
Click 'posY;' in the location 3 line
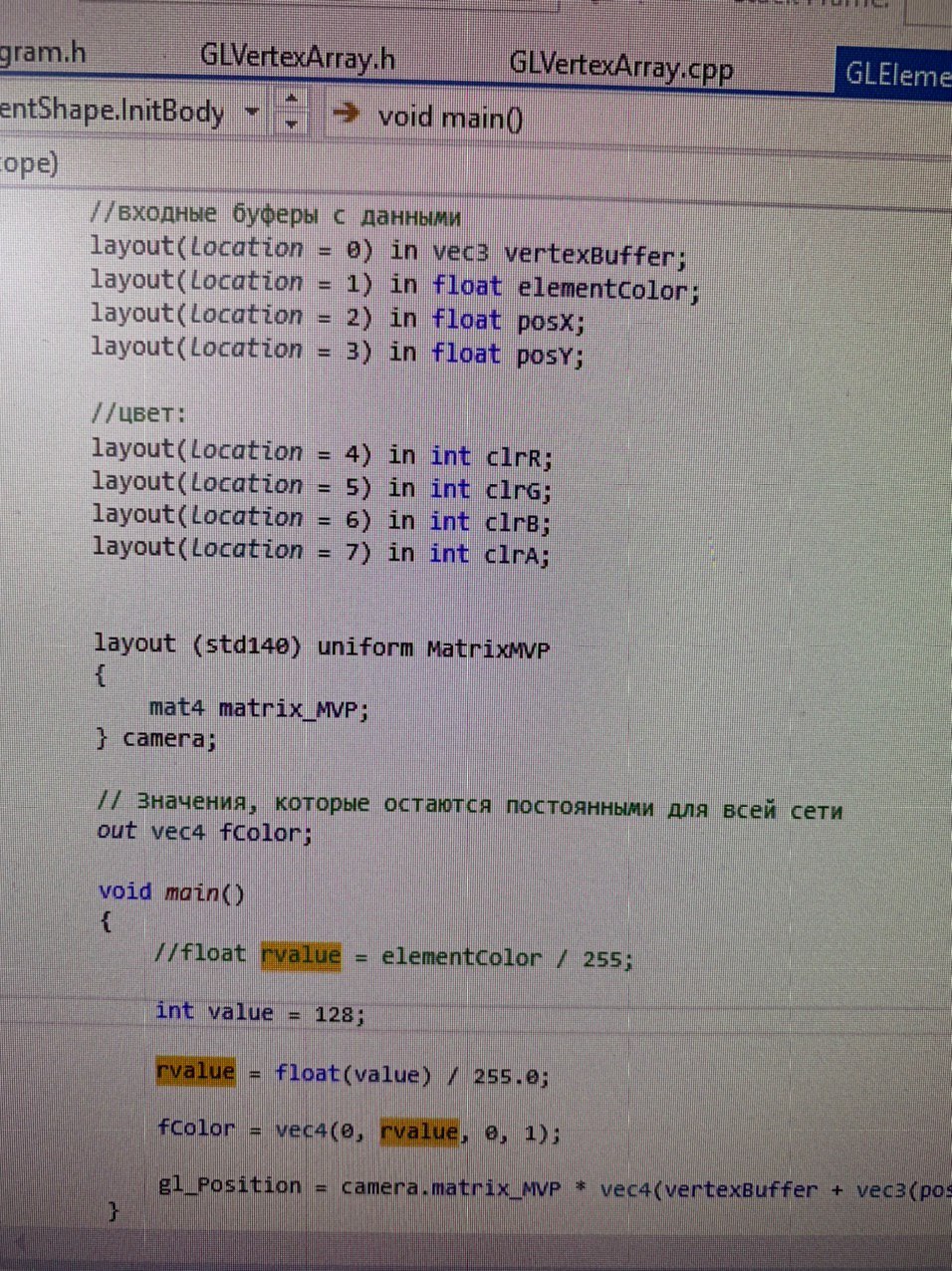(550, 356)
